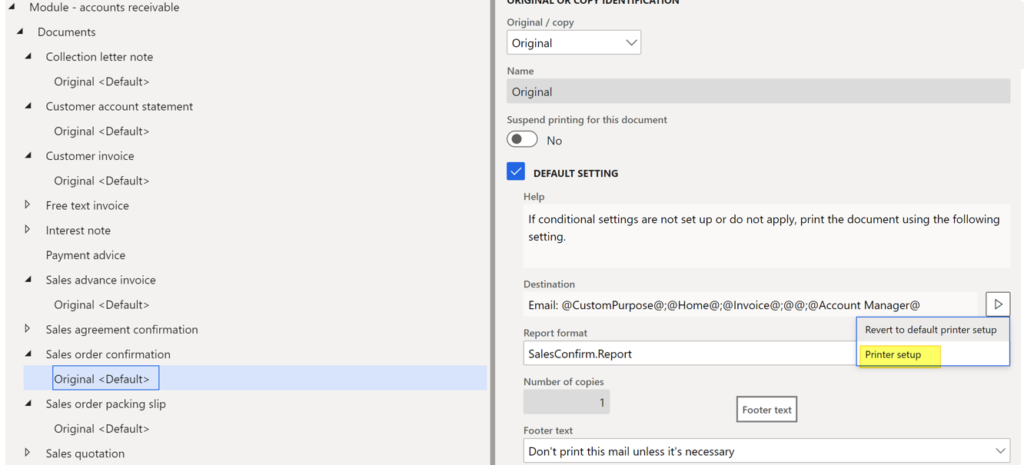Screen dimensions: 1024x465
Task: Expand the Free text invoice node
Action: tap(28, 205)
